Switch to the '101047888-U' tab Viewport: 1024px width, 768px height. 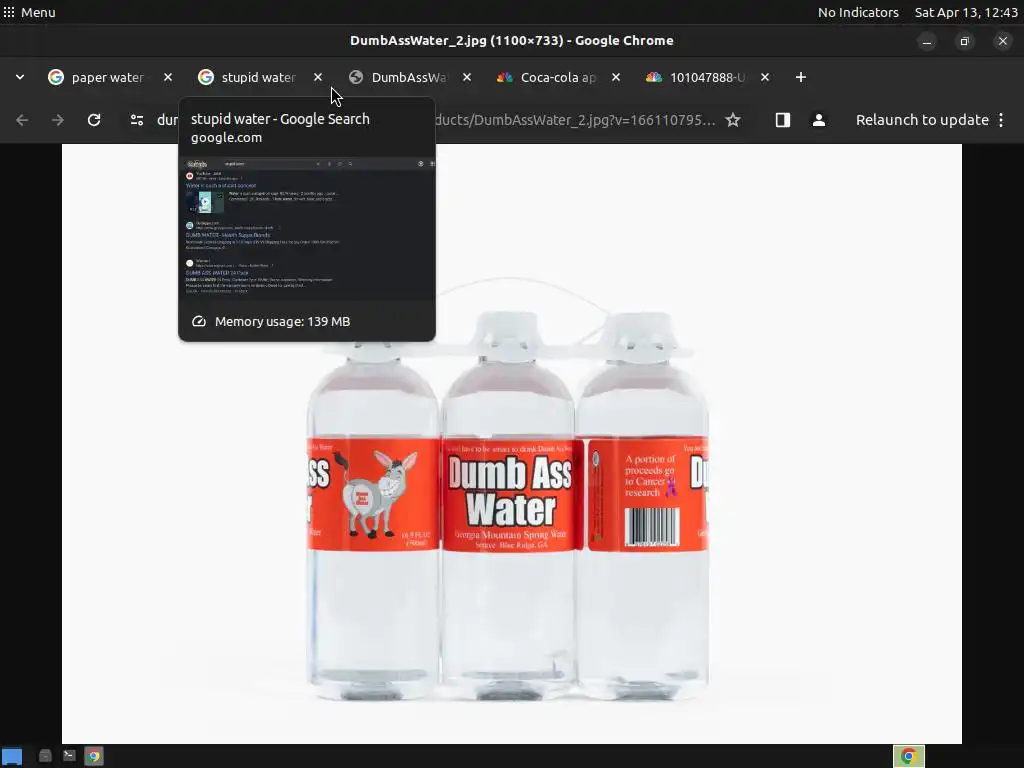pyautogui.click(x=707, y=77)
